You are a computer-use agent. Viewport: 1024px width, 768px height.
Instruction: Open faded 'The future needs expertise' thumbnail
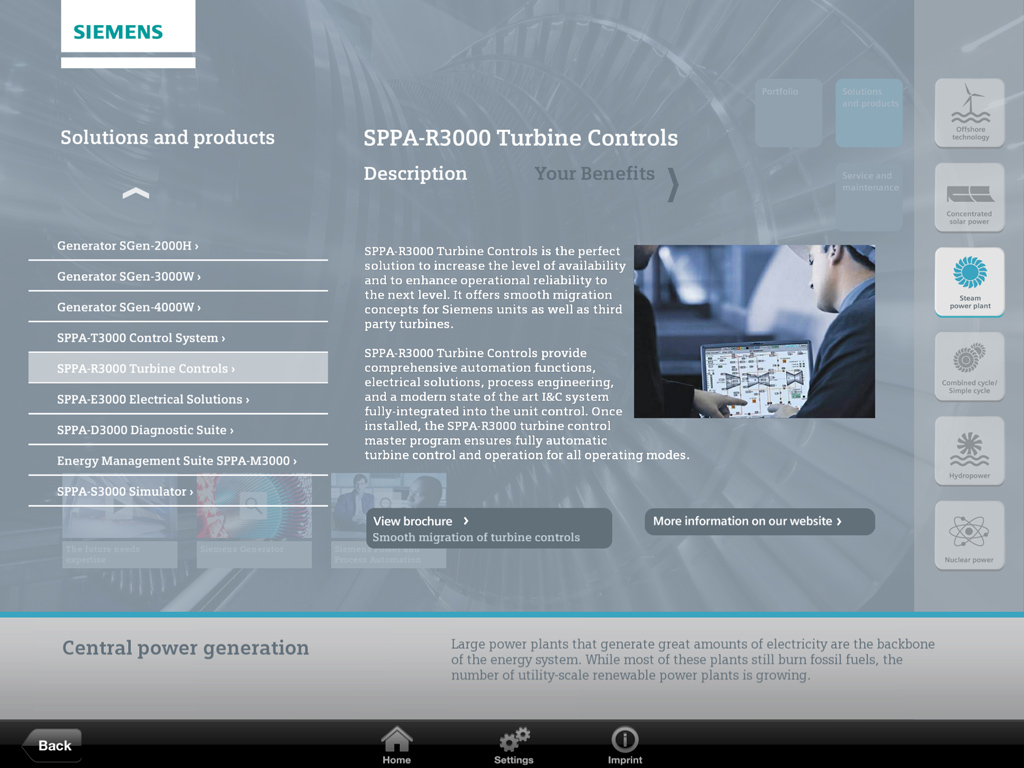120,521
